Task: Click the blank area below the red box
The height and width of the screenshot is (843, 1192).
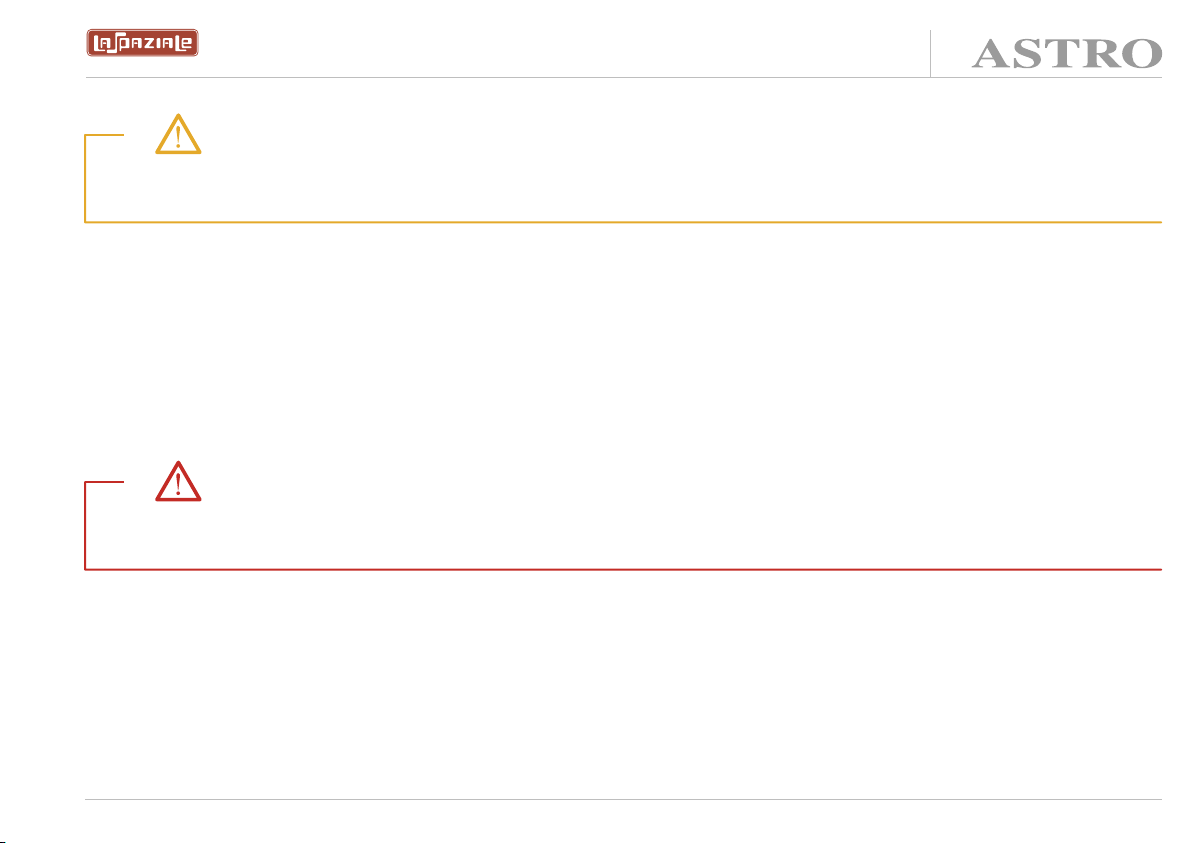Action: [623, 684]
